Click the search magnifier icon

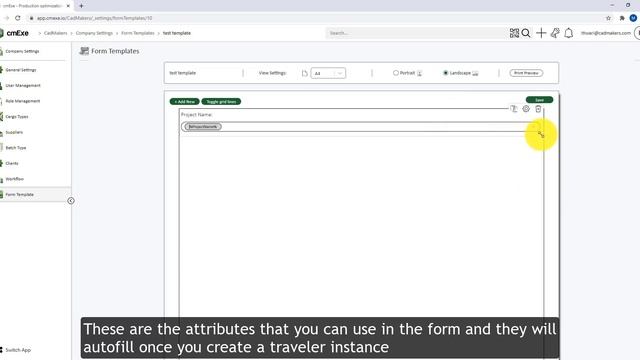tap(526, 33)
